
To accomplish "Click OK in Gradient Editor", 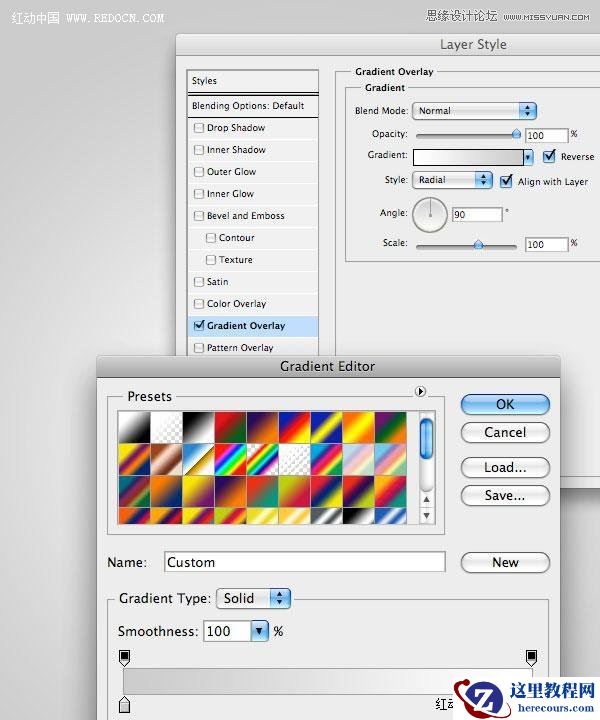I will click(505, 405).
